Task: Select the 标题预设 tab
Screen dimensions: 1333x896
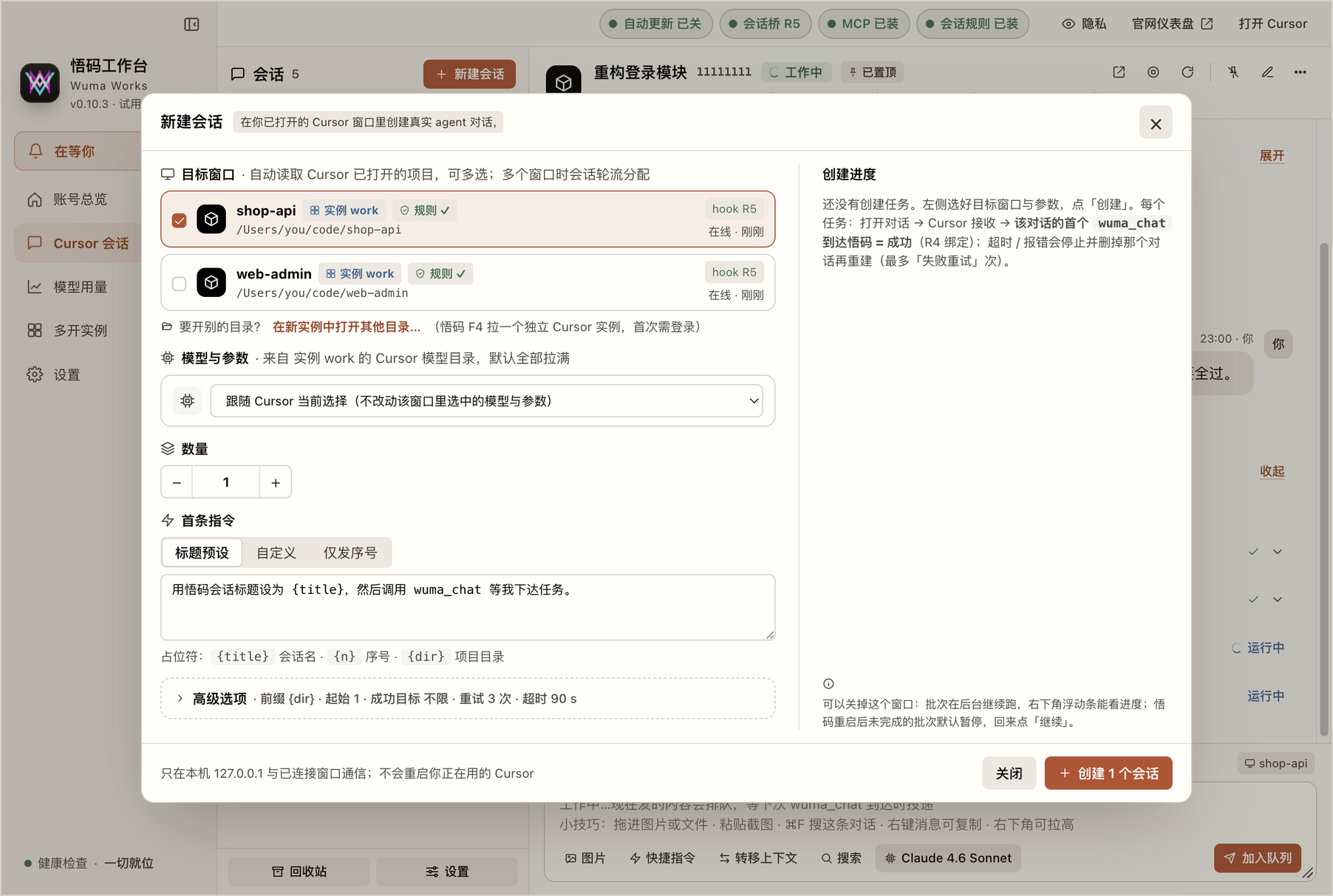Action: (x=202, y=553)
